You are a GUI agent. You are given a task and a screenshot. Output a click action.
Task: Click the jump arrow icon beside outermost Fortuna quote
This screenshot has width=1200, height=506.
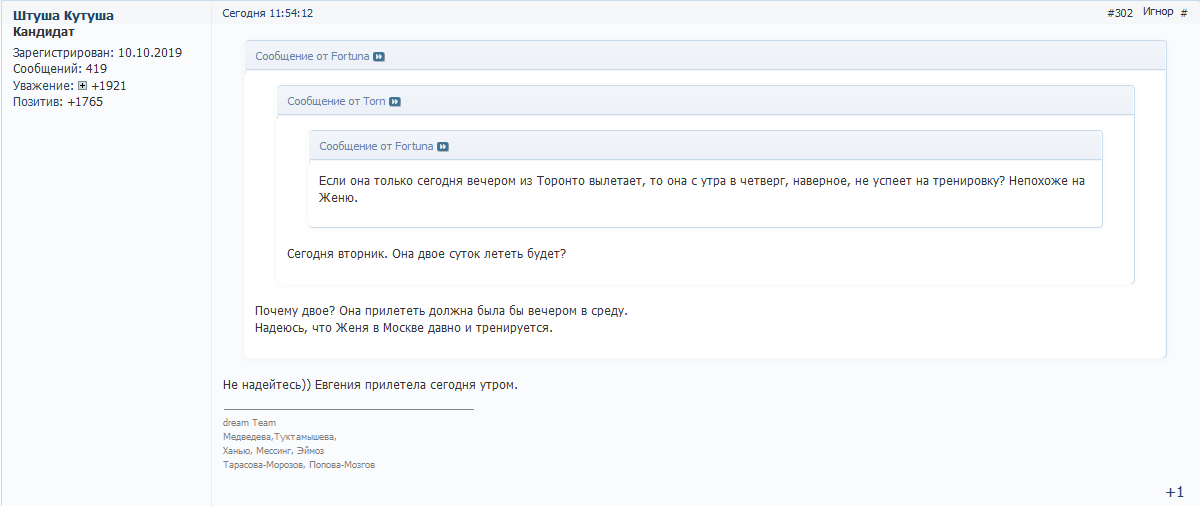coord(379,57)
